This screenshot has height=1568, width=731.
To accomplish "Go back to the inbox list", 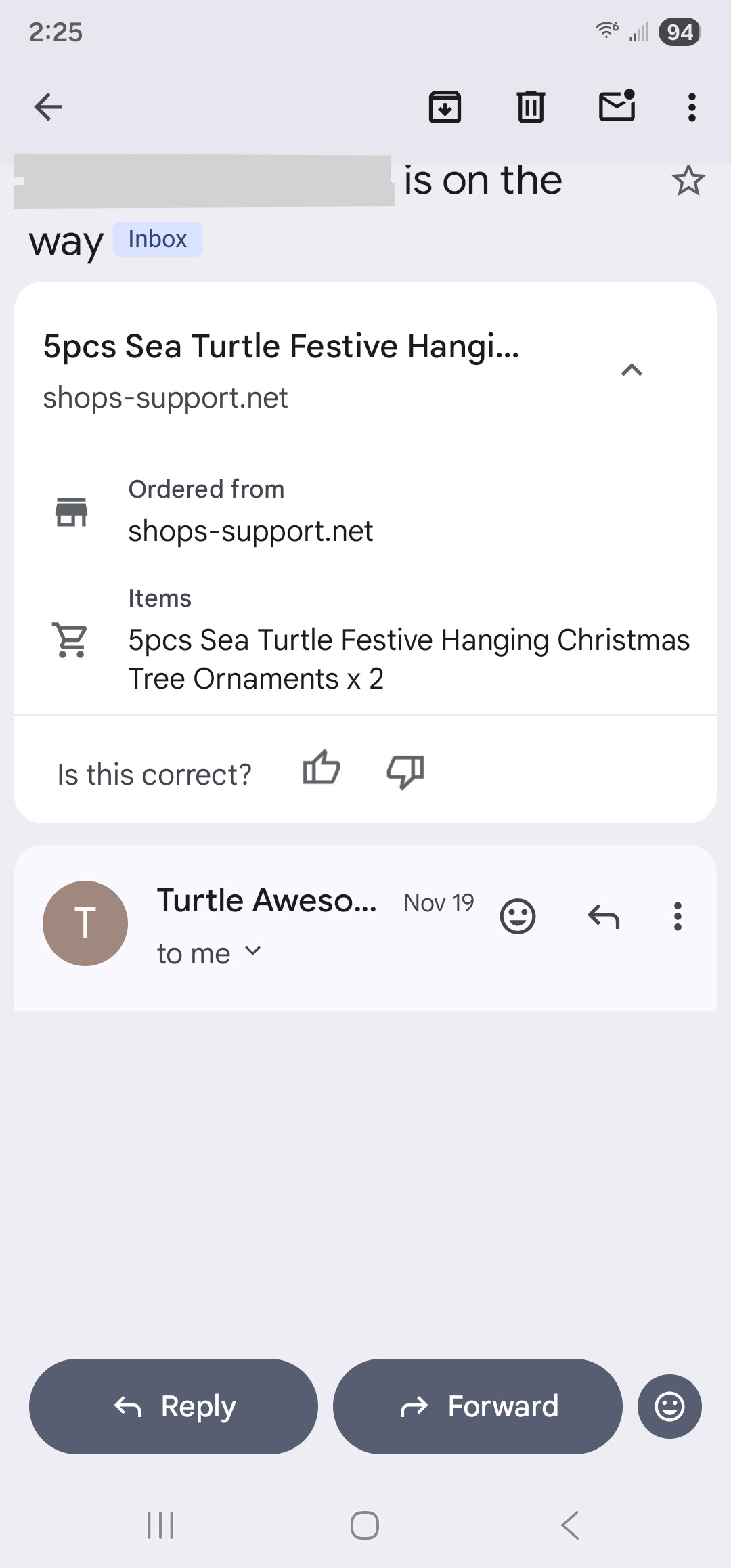I will pyautogui.click(x=48, y=107).
